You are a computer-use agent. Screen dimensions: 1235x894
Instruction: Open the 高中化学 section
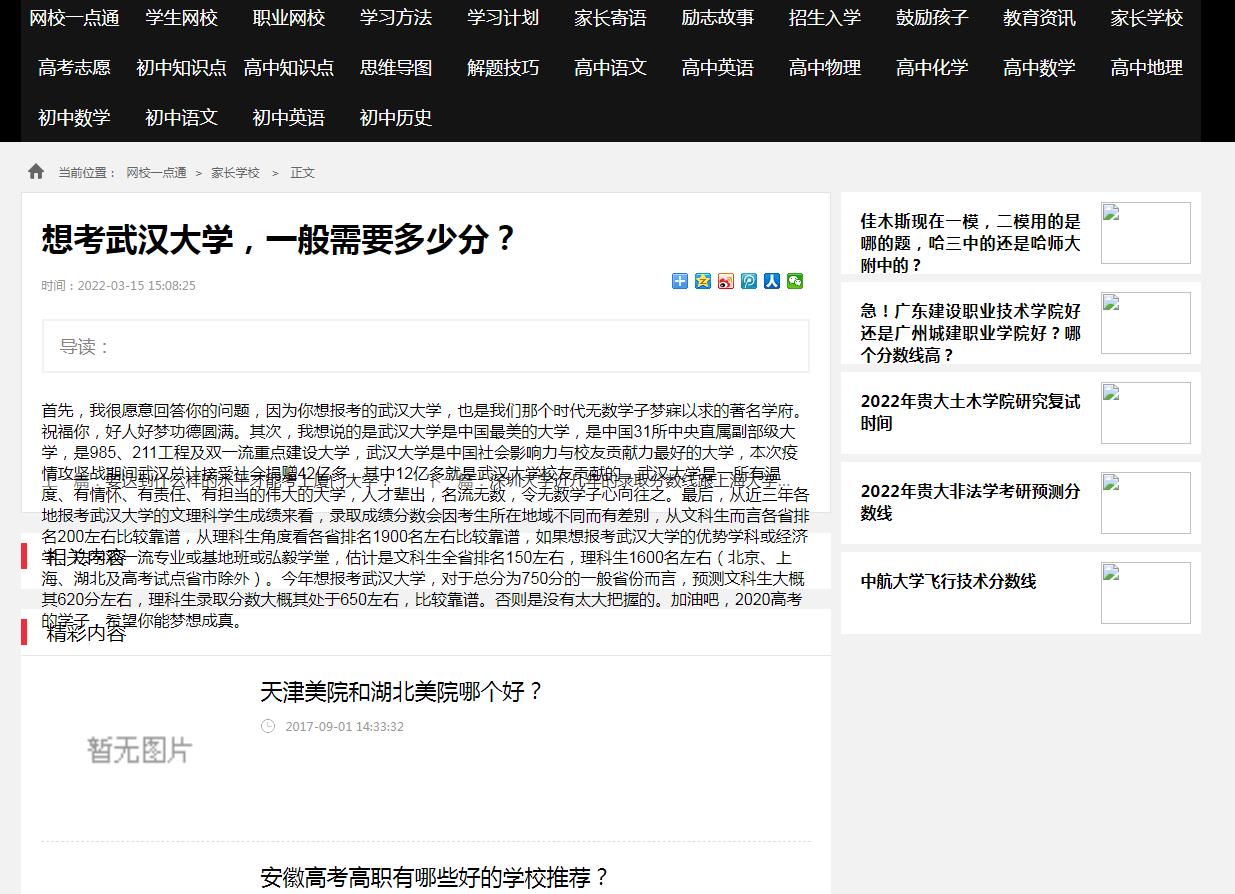click(x=932, y=68)
